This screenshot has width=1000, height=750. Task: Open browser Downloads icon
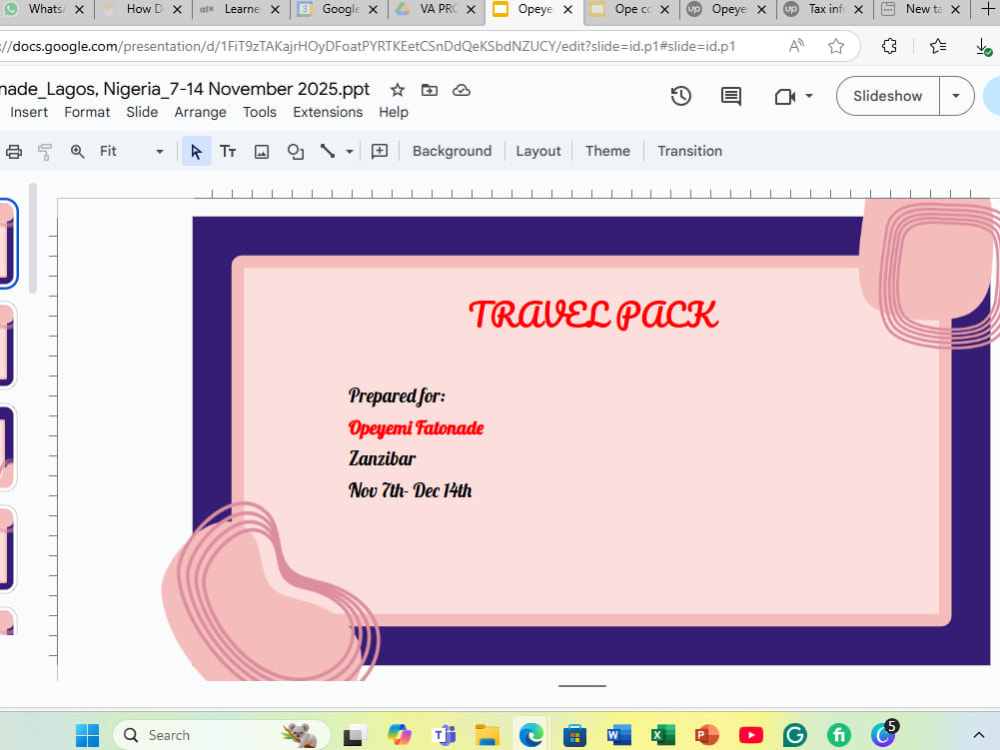tap(983, 47)
